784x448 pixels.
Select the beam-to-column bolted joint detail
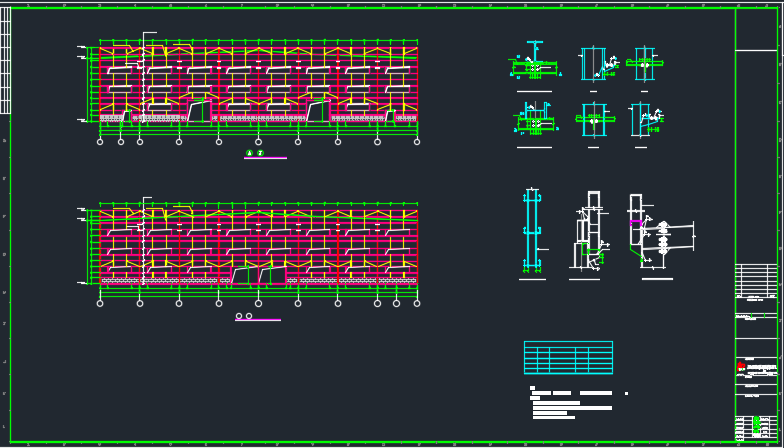[662, 232]
